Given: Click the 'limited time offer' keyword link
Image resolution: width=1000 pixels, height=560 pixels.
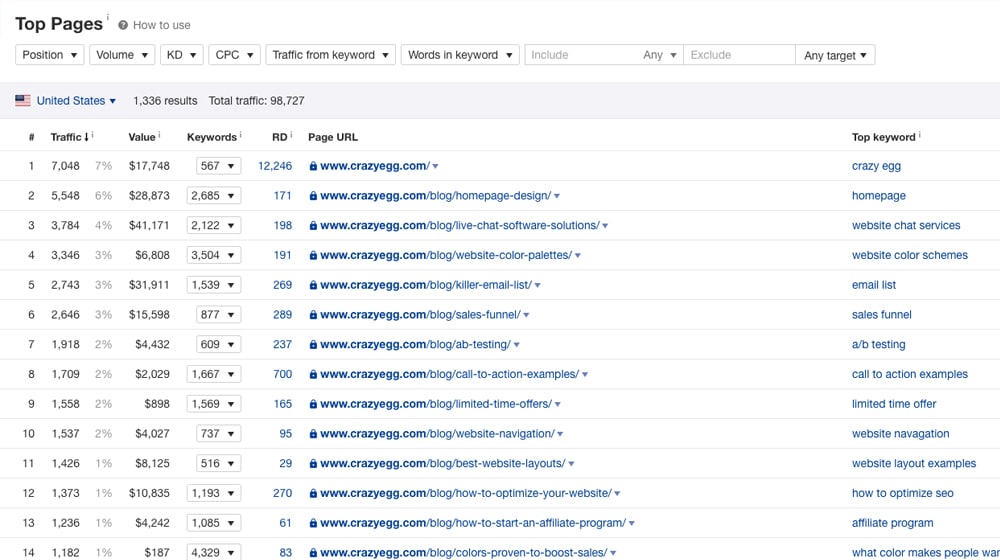Looking at the screenshot, I should [894, 404].
